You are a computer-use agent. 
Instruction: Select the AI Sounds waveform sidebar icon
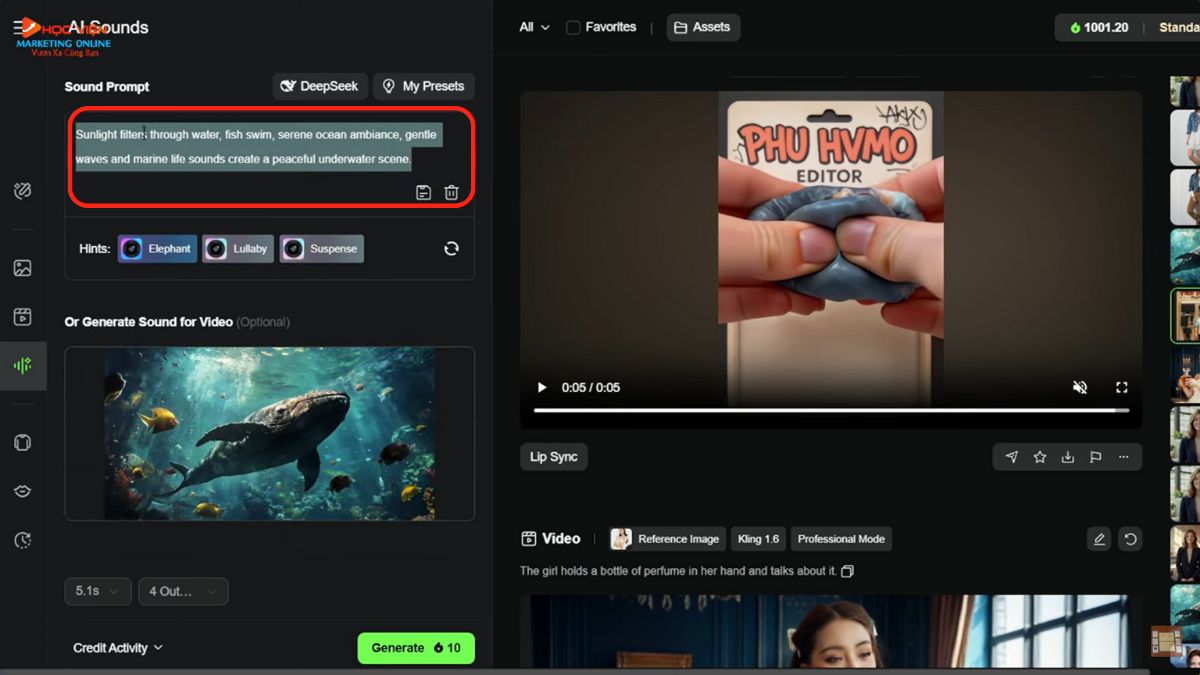tap(22, 365)
